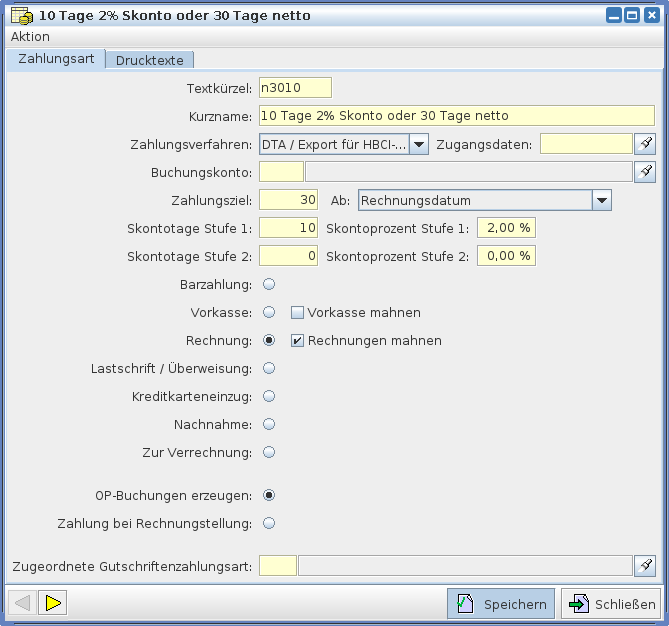Enable the Vorkasse mahnen checkbox
669x626 pixels.
pos(297,313)
